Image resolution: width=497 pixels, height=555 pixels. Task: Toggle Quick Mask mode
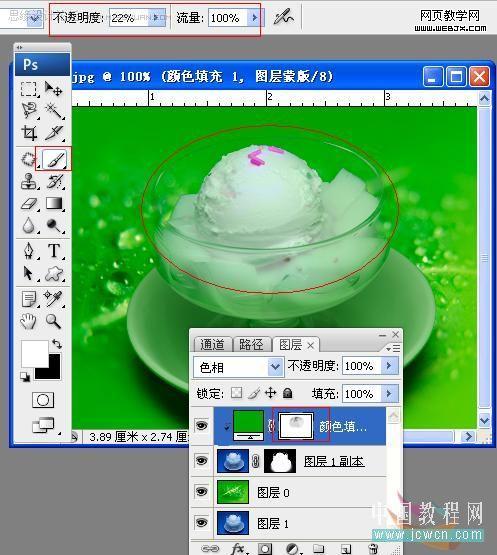pos(43,400)
